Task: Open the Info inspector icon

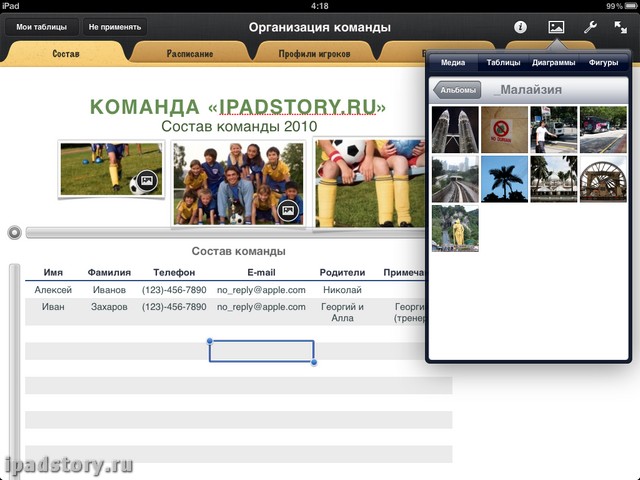Action: [520, 27]
